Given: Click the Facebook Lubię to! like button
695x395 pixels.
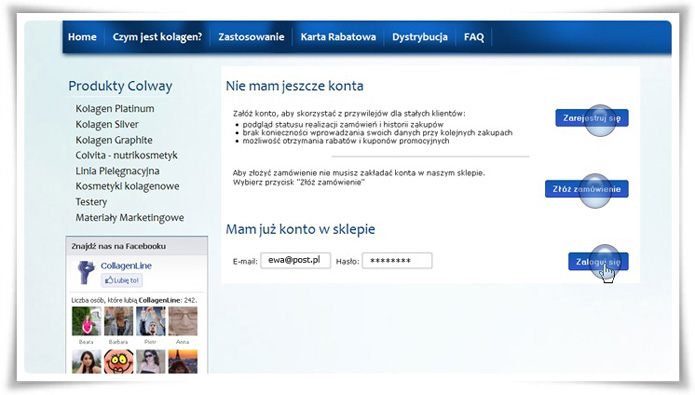Looking at the screenshot, I should click(122, 280).
